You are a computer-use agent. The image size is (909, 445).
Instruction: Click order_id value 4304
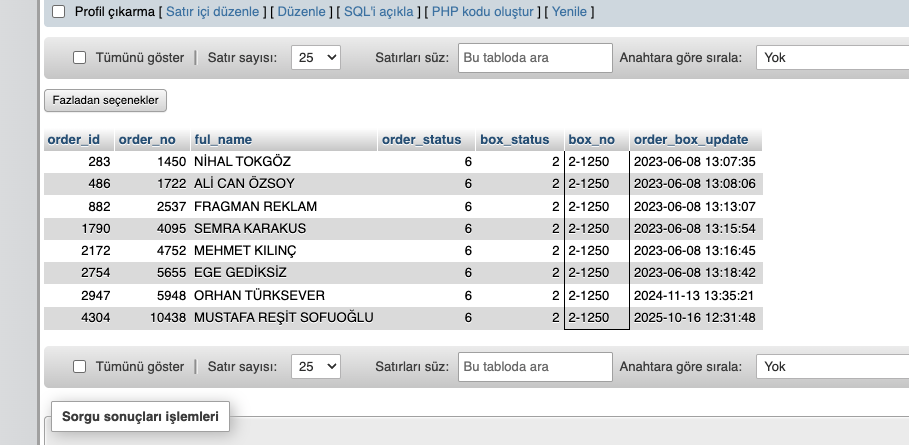coord(96,318)
